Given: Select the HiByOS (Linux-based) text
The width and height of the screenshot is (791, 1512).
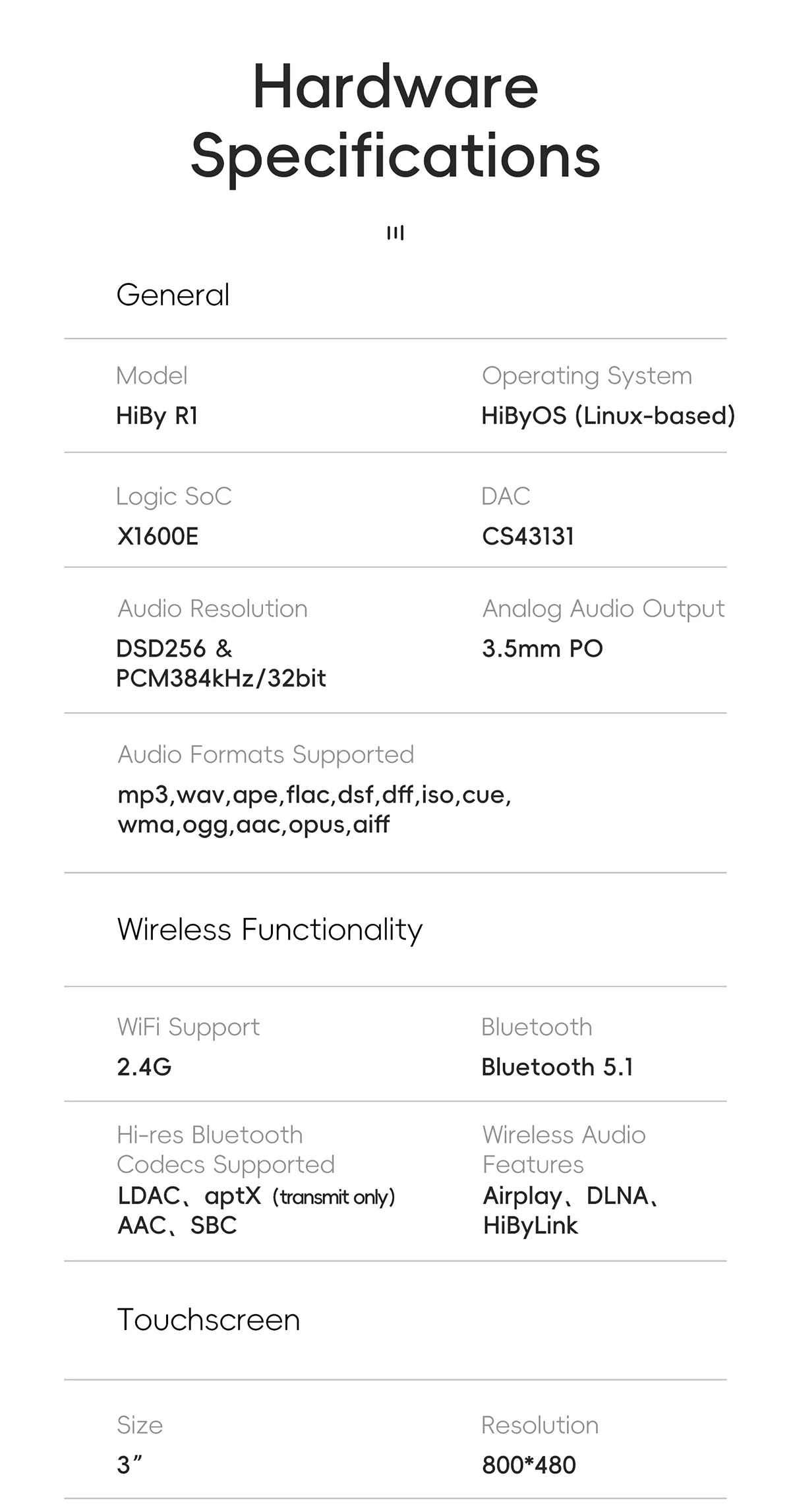Looking at the screenshot, I should click(608, 416).
